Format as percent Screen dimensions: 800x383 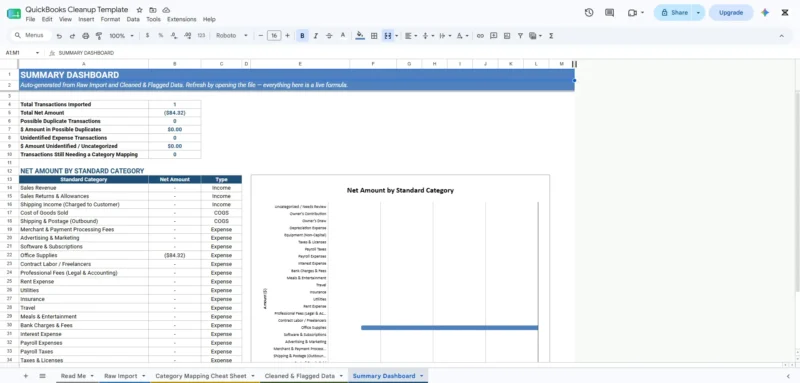pyautogui.click(x=161, y=36)
